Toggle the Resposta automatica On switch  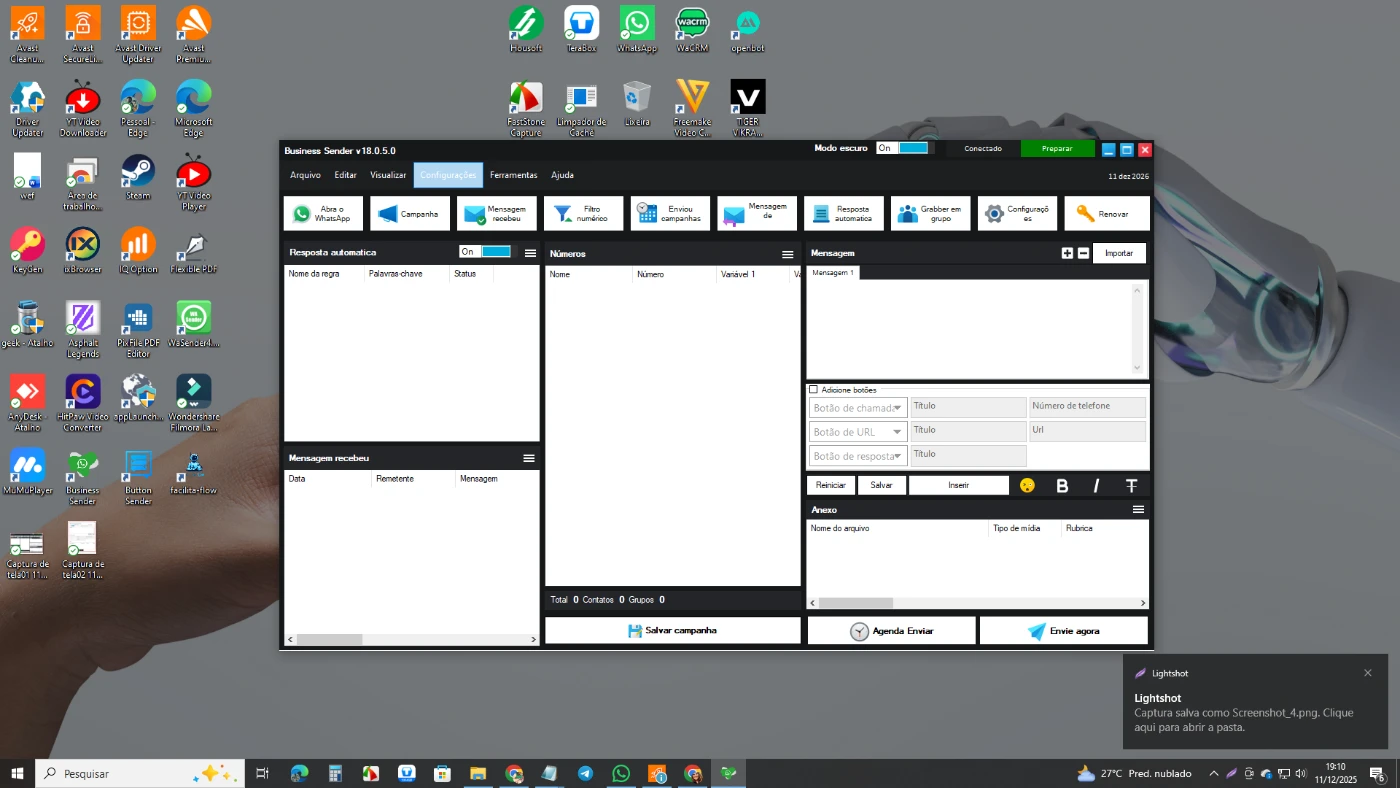[x=485, y=252]
